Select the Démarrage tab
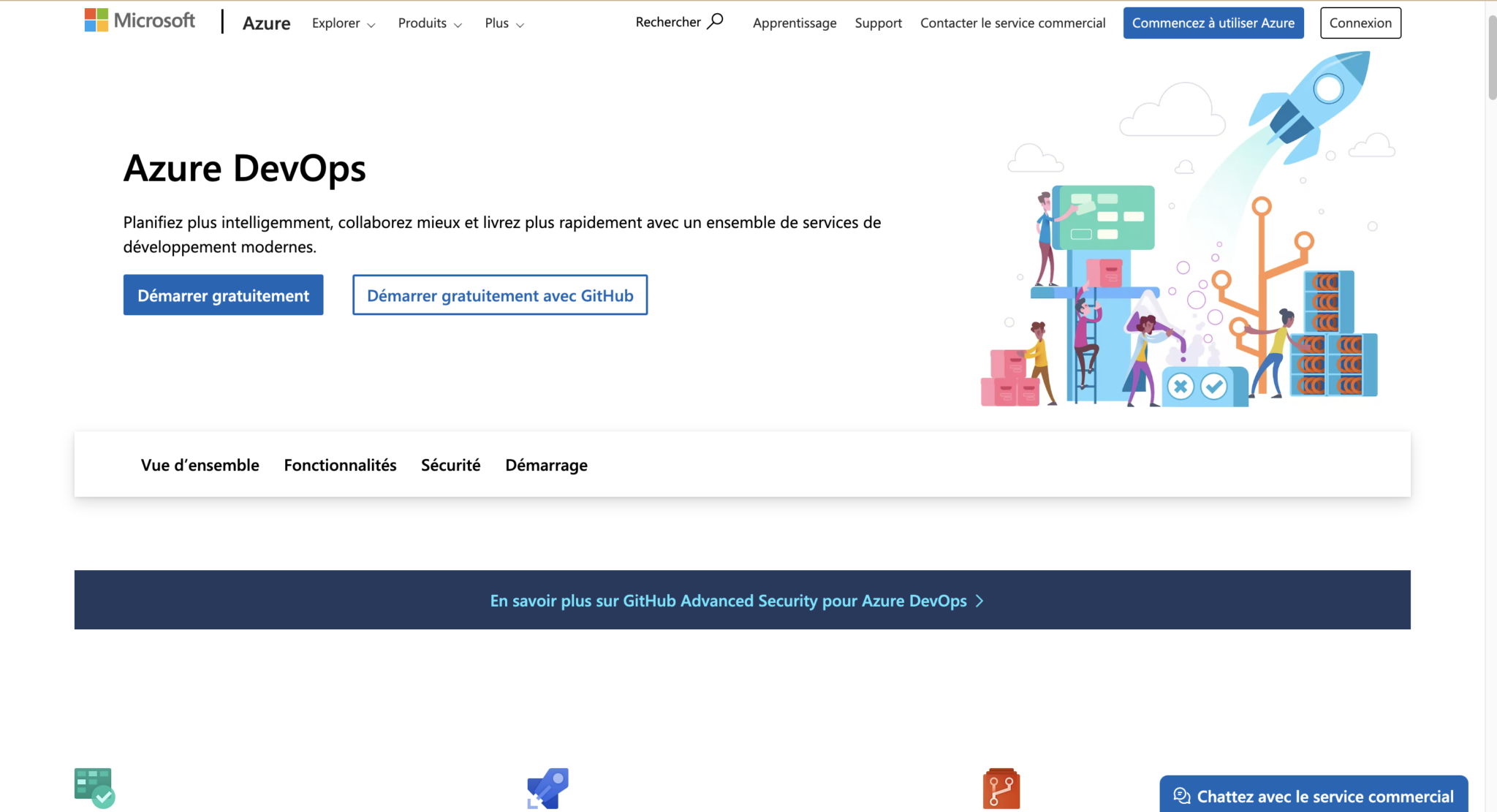This screenshot has width=1497, height=812. coord(546,465)
